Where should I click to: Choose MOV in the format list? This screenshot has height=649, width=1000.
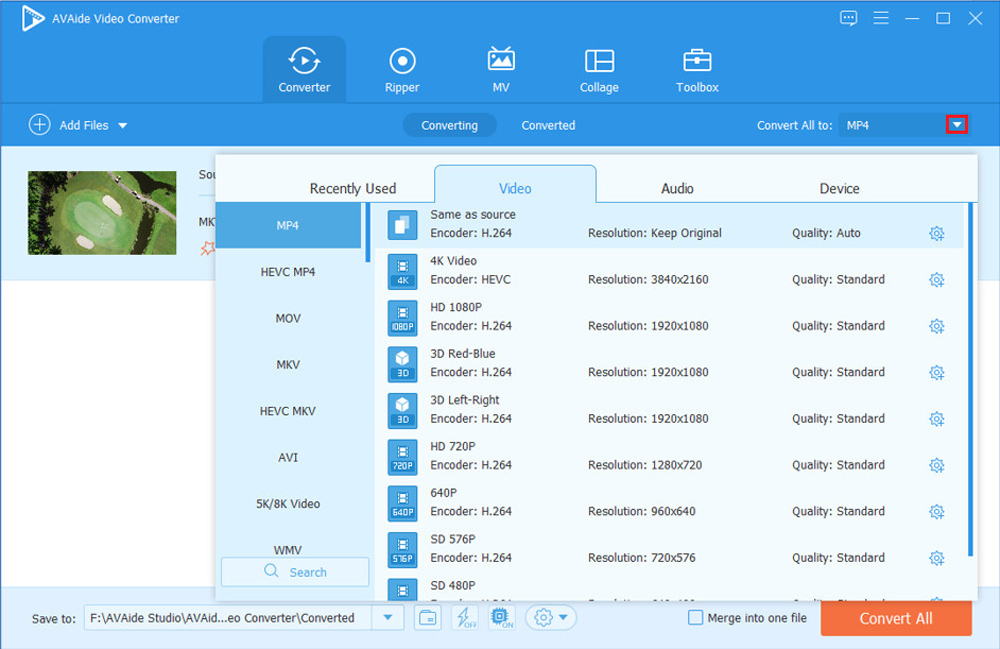(x=288, y=318)
